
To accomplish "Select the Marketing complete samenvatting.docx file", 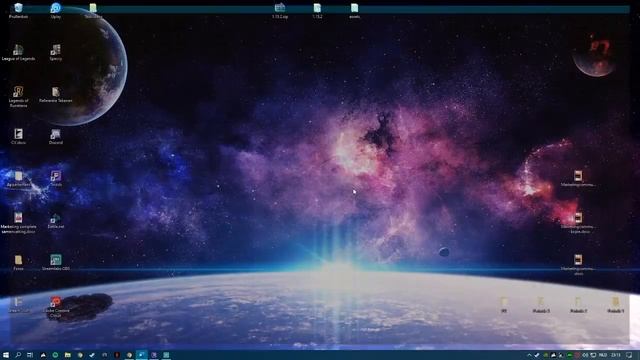I will (x=18, y=223).
